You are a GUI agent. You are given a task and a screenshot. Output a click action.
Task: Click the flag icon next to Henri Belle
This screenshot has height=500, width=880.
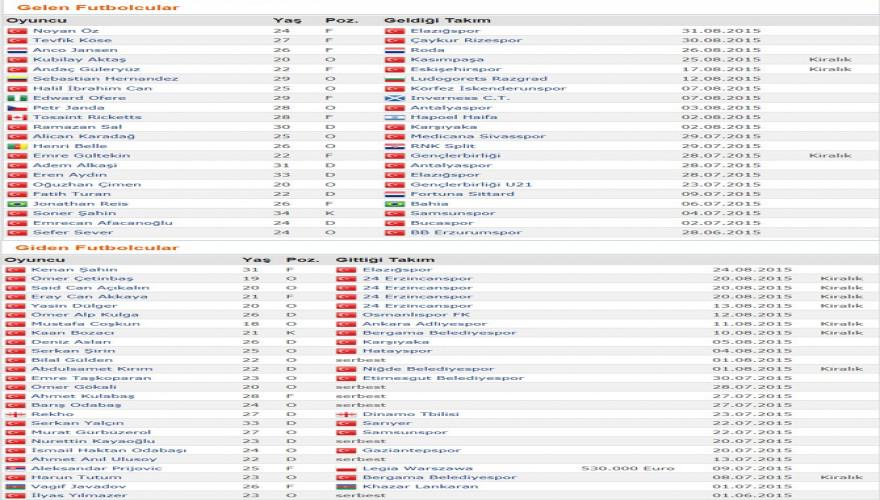coord(16,146)
